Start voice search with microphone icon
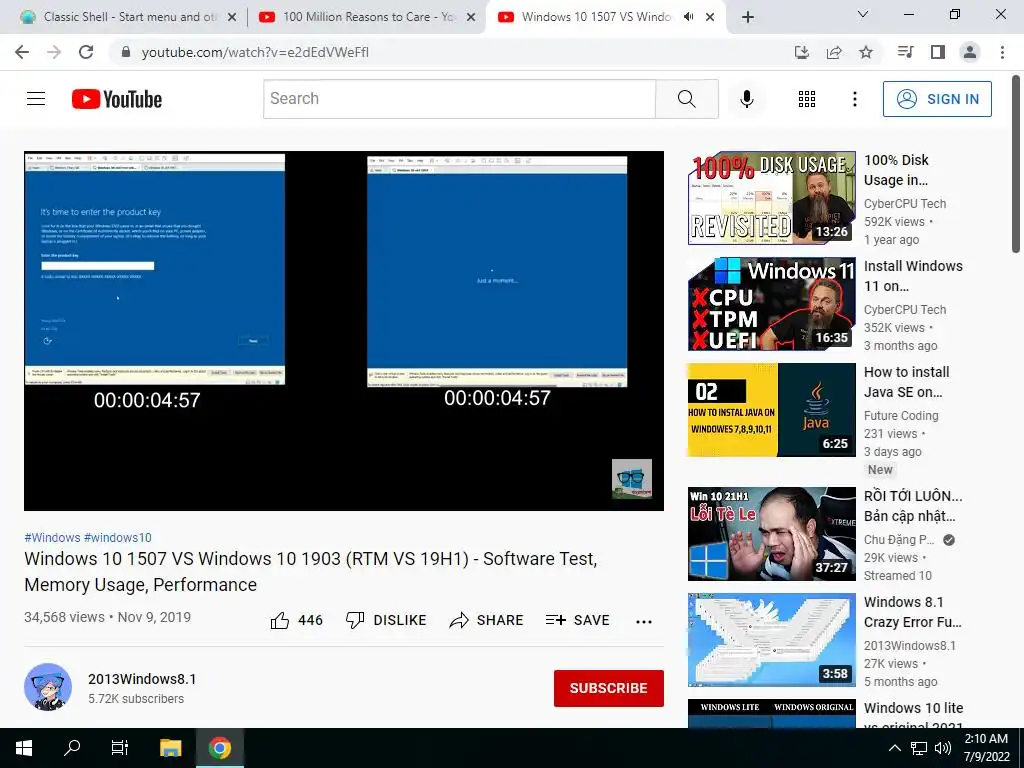Viewport: 1024px width, 768px height. (747, 99)
